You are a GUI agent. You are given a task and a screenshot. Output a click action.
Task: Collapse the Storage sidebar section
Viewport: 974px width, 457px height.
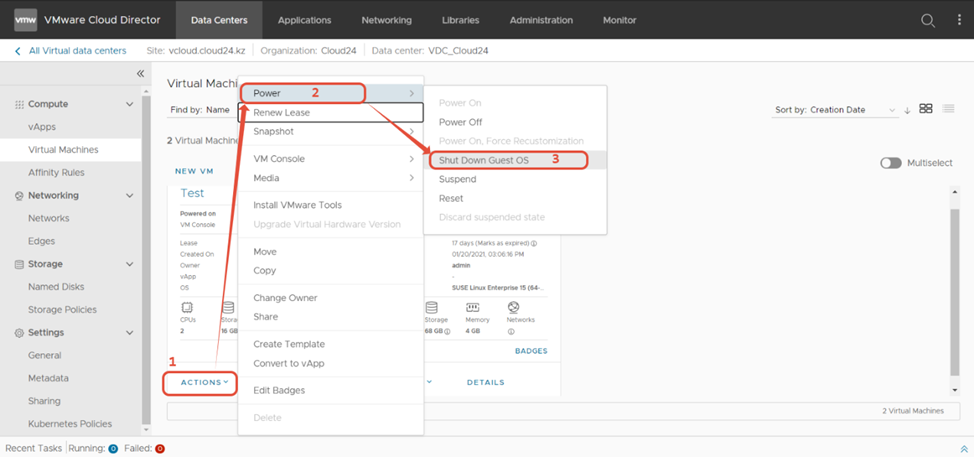point(130,264)
